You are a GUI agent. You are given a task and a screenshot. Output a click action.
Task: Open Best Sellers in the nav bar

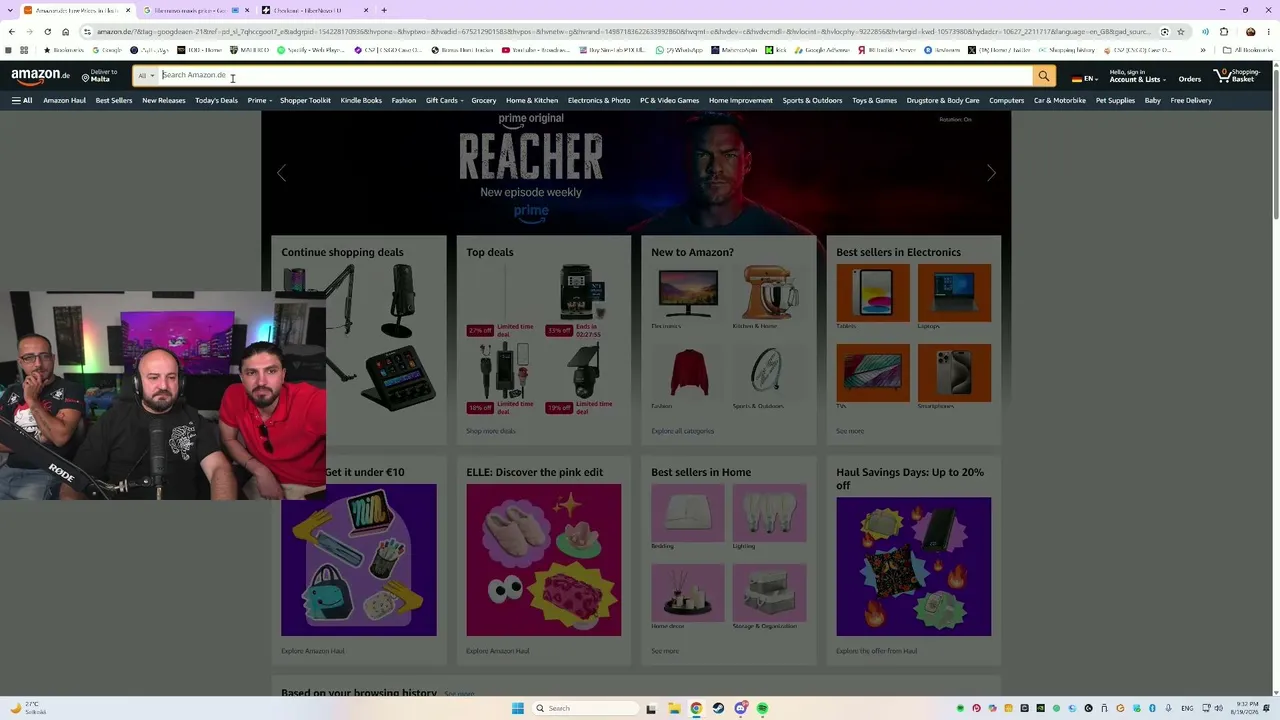click(114, 100)
